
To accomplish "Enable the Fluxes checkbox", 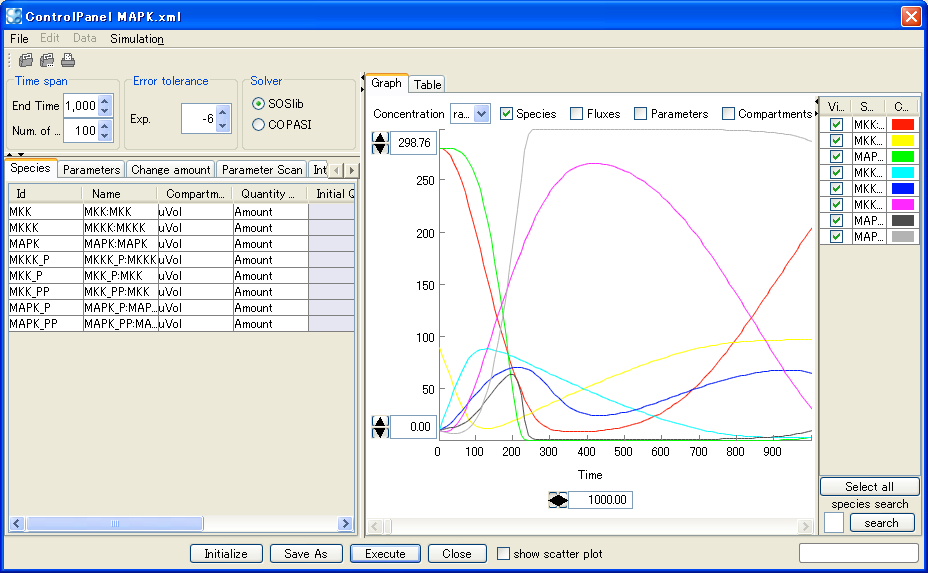I will pos(576,114).
